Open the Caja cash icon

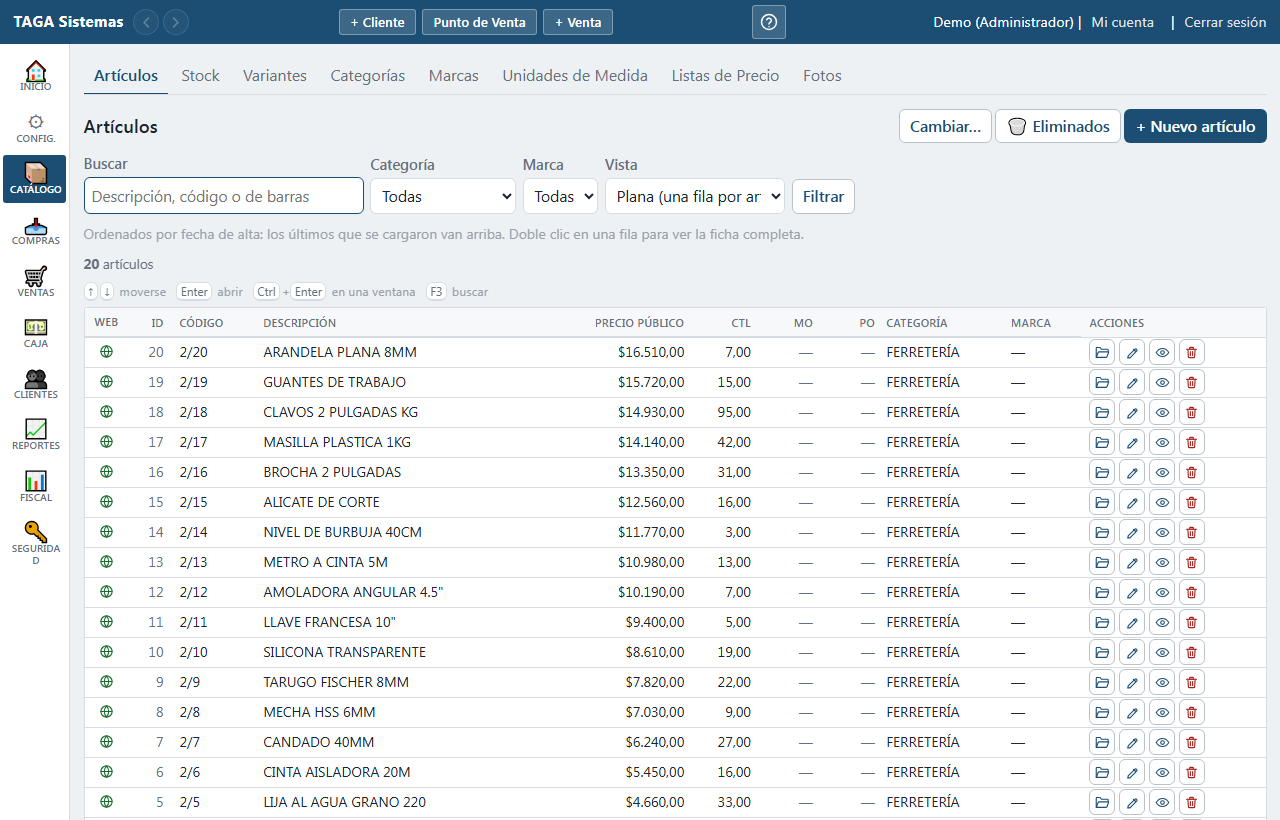coord(35,333)
